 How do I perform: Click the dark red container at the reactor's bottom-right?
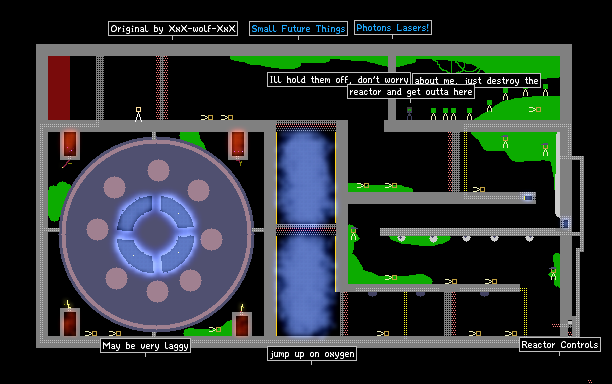tap(242, 324)
